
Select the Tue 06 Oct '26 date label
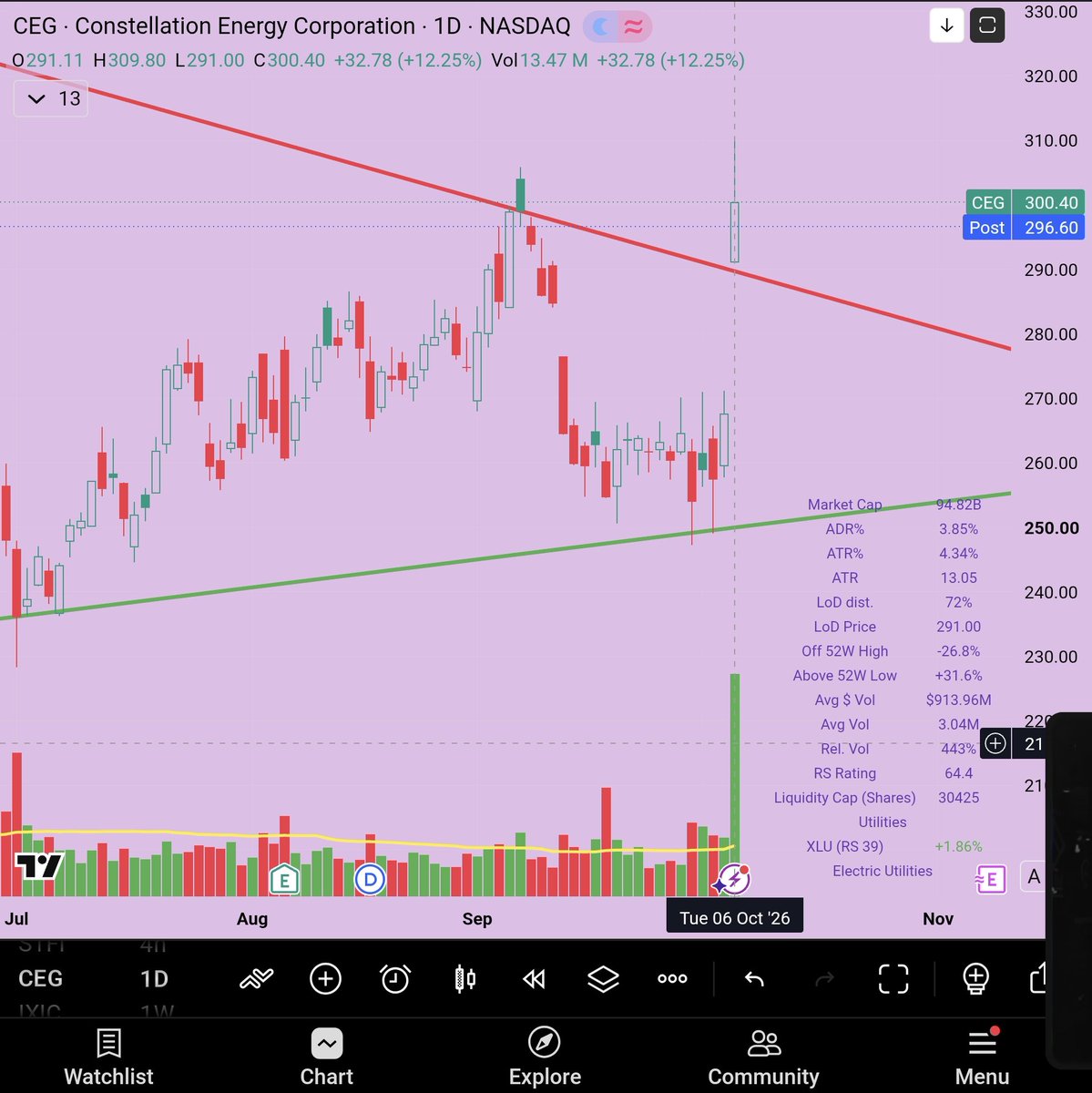click(x=735, y=917)
